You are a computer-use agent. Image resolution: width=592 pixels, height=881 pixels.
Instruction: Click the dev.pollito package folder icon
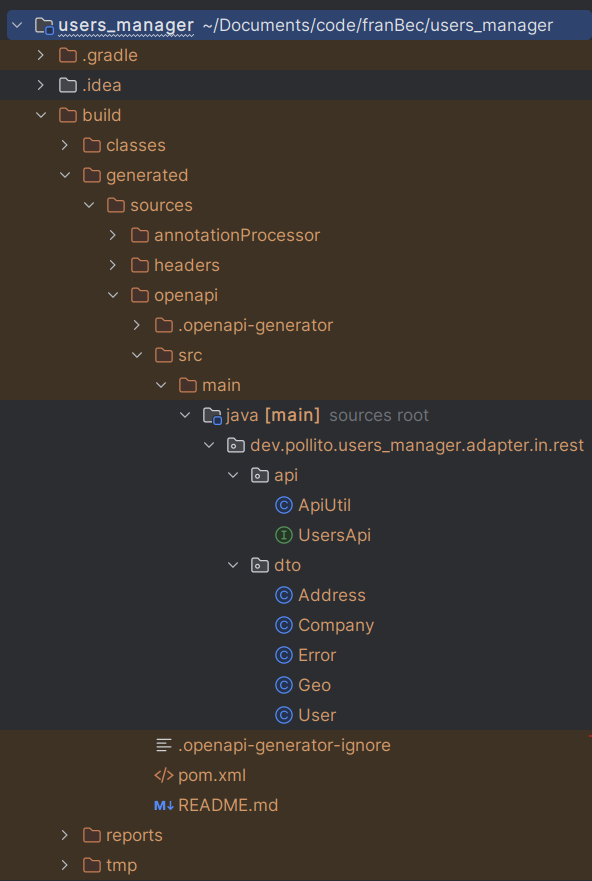tap(236, 446)
